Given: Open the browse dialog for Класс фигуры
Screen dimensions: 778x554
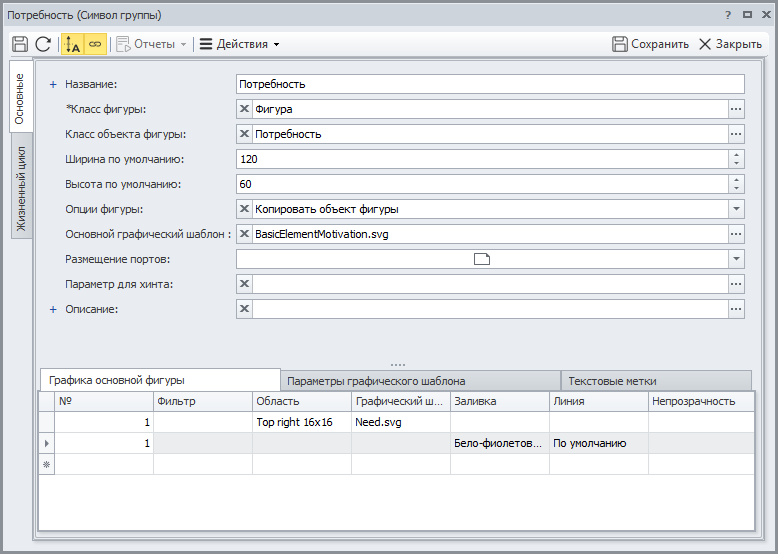Looking at the screenshot, I should click(x=736, y=109).
